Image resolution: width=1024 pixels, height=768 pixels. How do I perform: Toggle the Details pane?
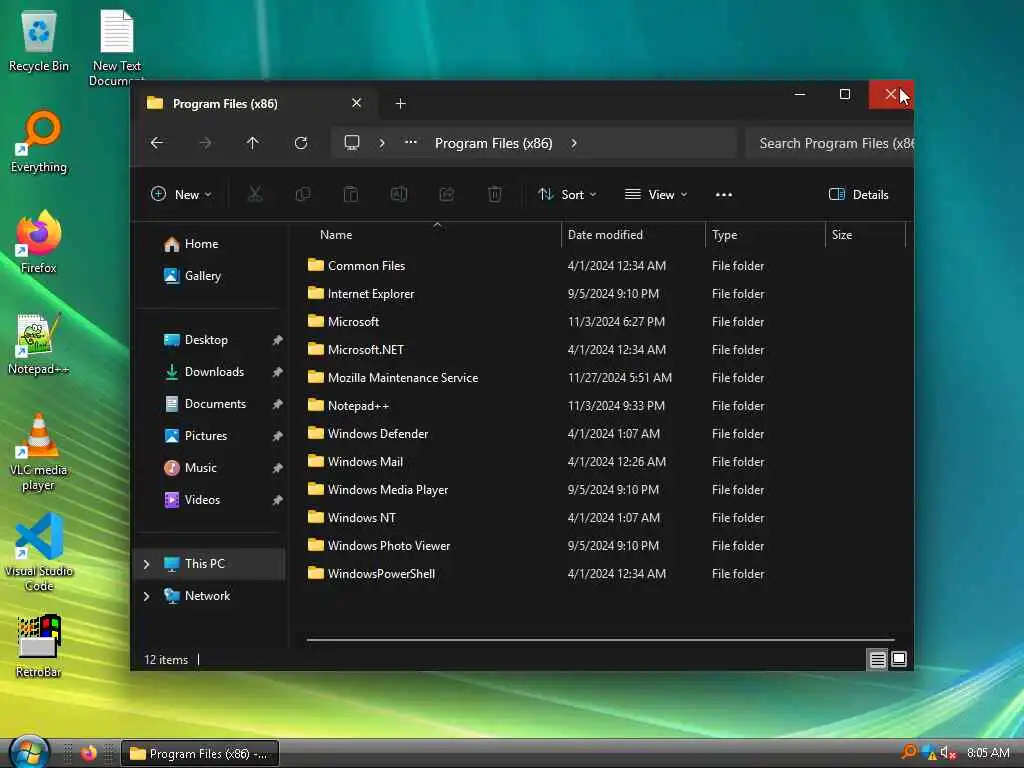[858, 195]
